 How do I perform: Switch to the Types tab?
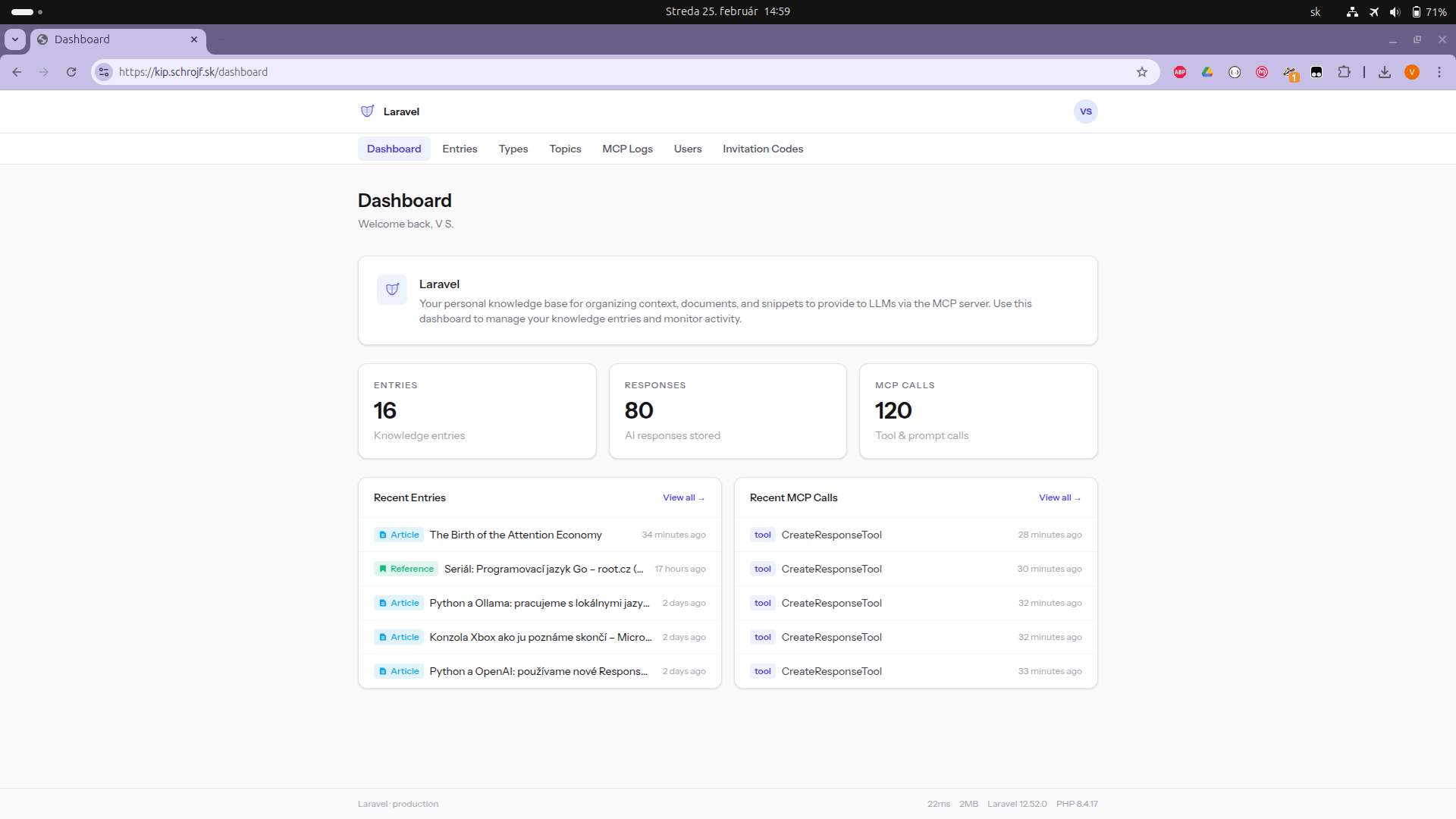pyautogui.click(x=513, y=149)
